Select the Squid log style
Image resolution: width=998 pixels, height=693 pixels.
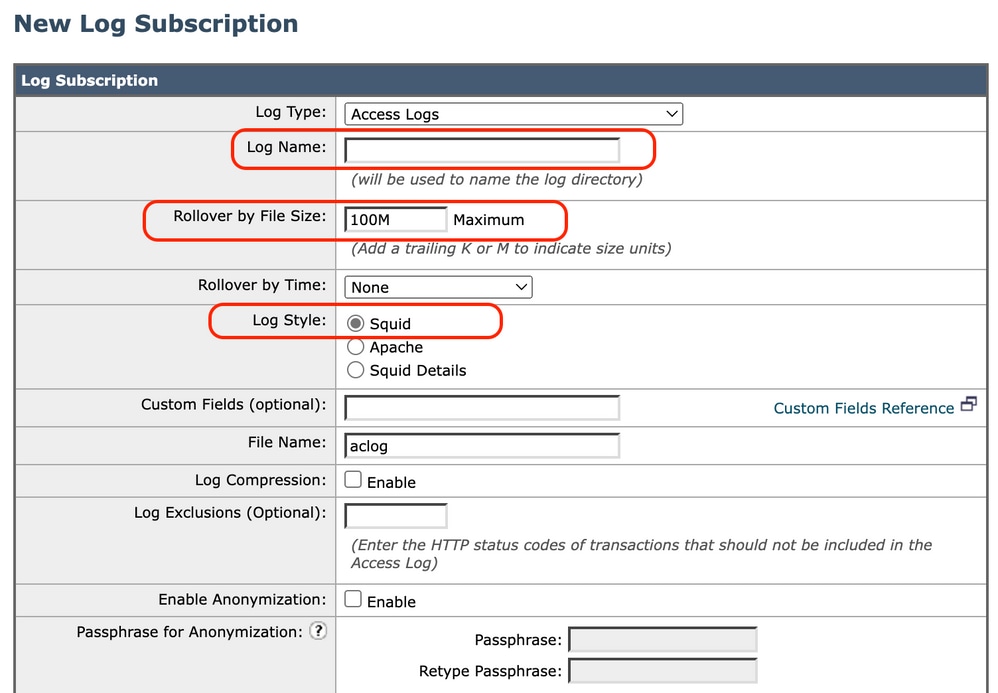click(x=355, y=323)
